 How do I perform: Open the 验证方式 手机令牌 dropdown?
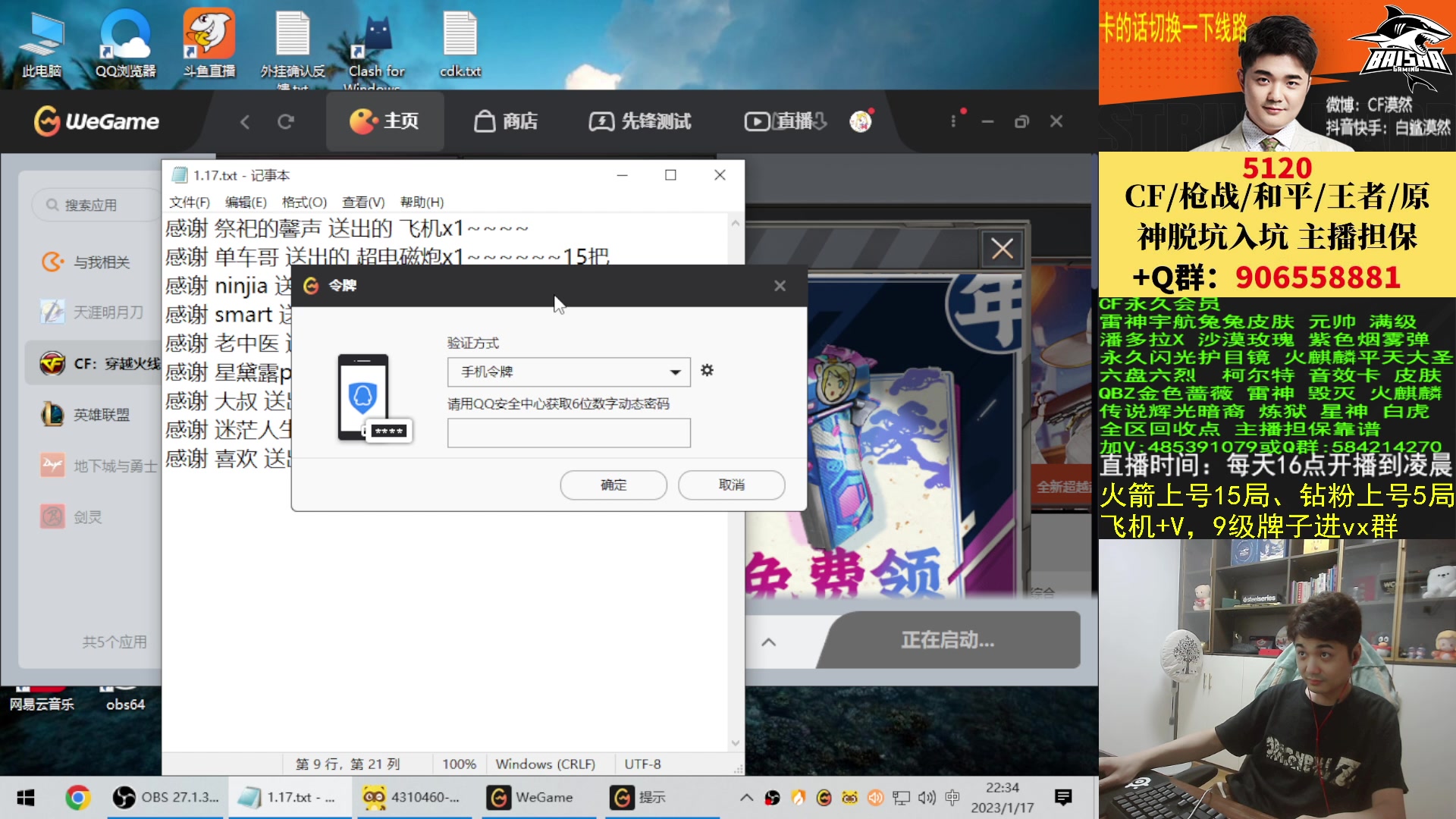(569, 372)
